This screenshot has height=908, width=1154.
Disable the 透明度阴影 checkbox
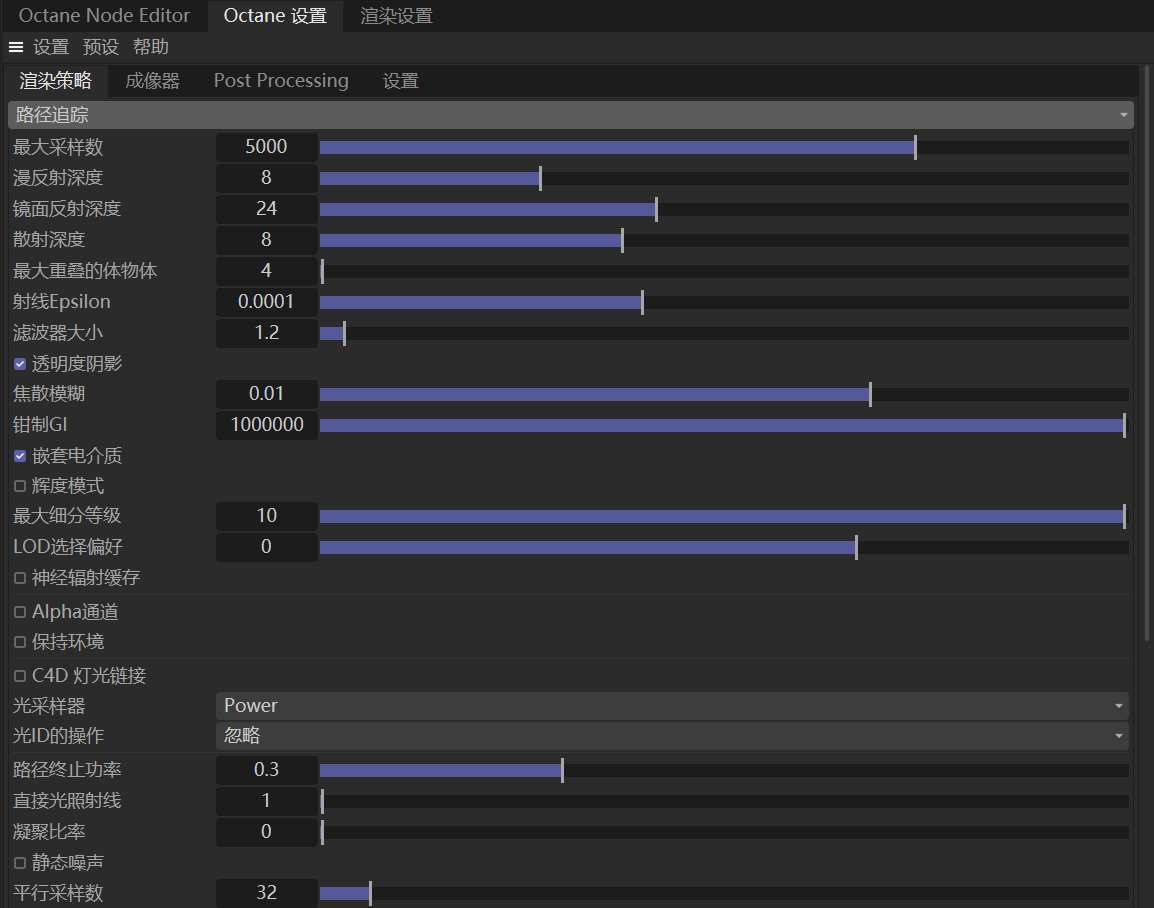click(x=20, y=364)
